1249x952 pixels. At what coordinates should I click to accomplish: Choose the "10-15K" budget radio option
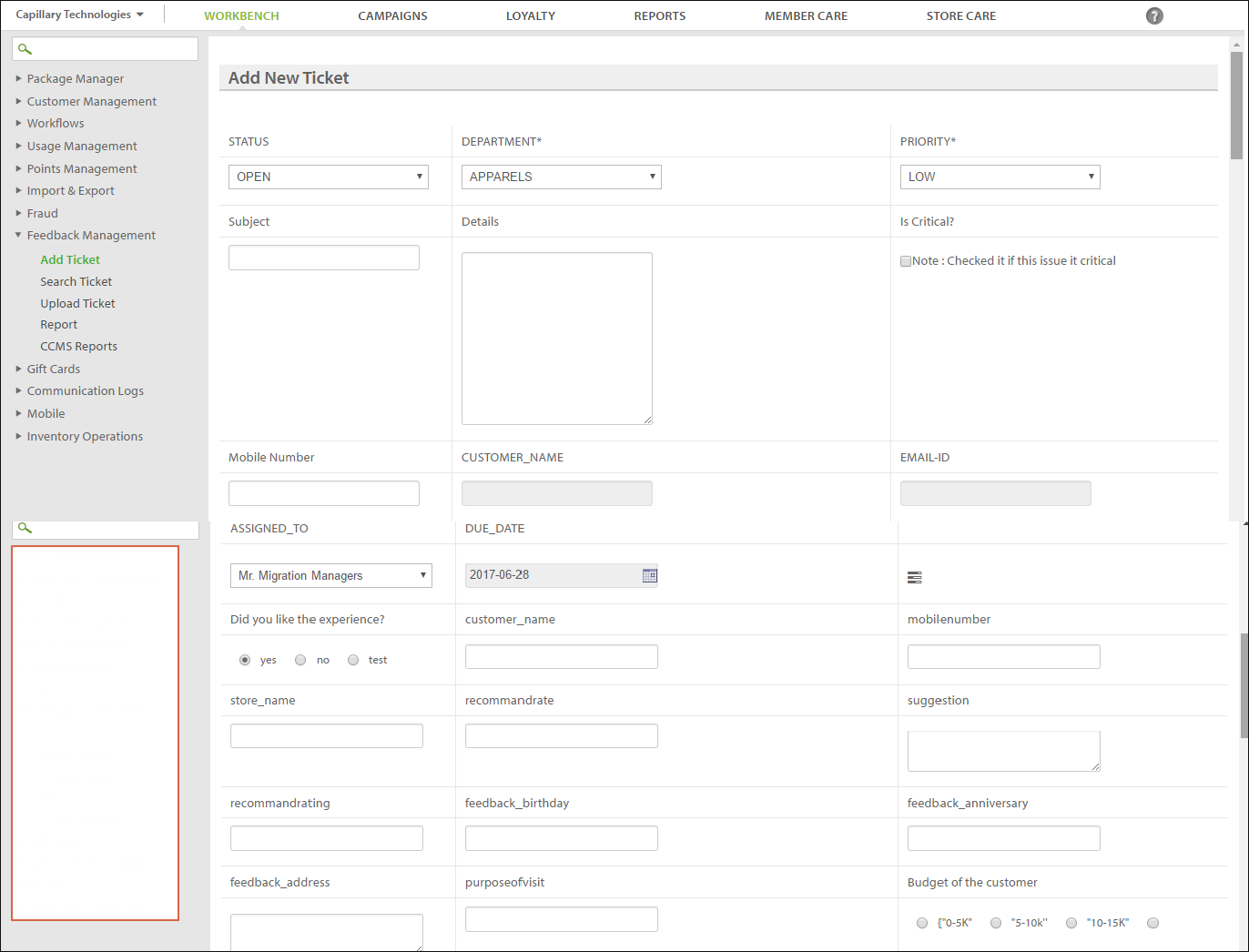[x=1071, y=923]
